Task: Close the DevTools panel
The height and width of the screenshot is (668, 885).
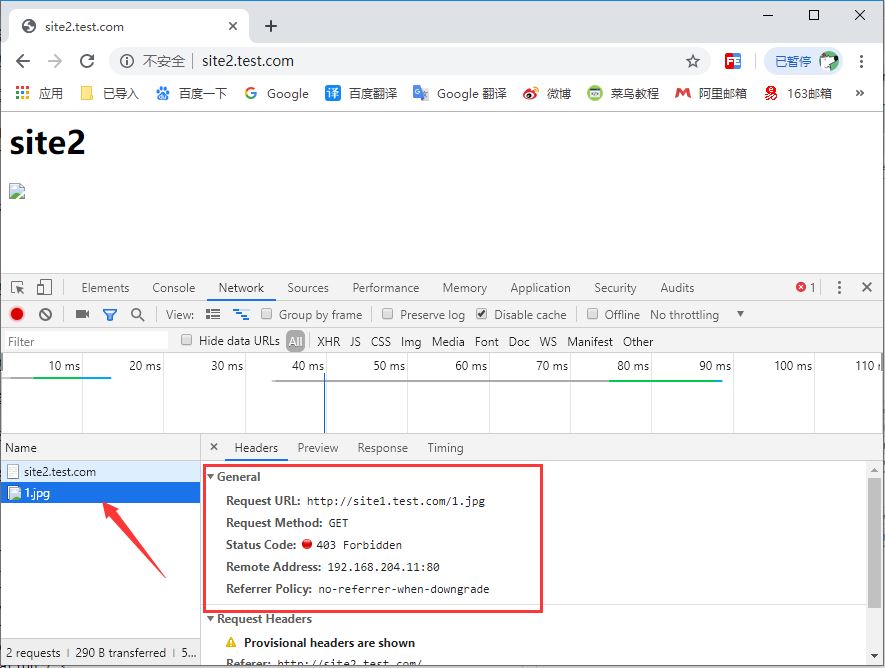Action: (867, 287)
